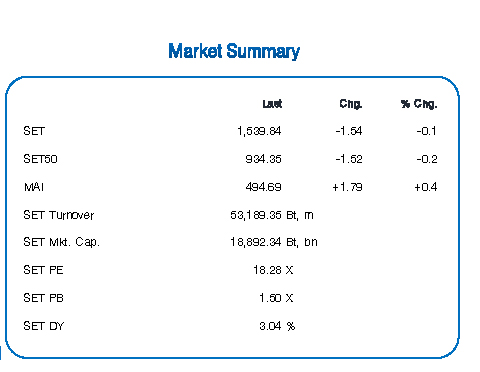Viewport: 480px width, 372px height.
Task: Click the Market Summary title
Action: coord(234,52)
